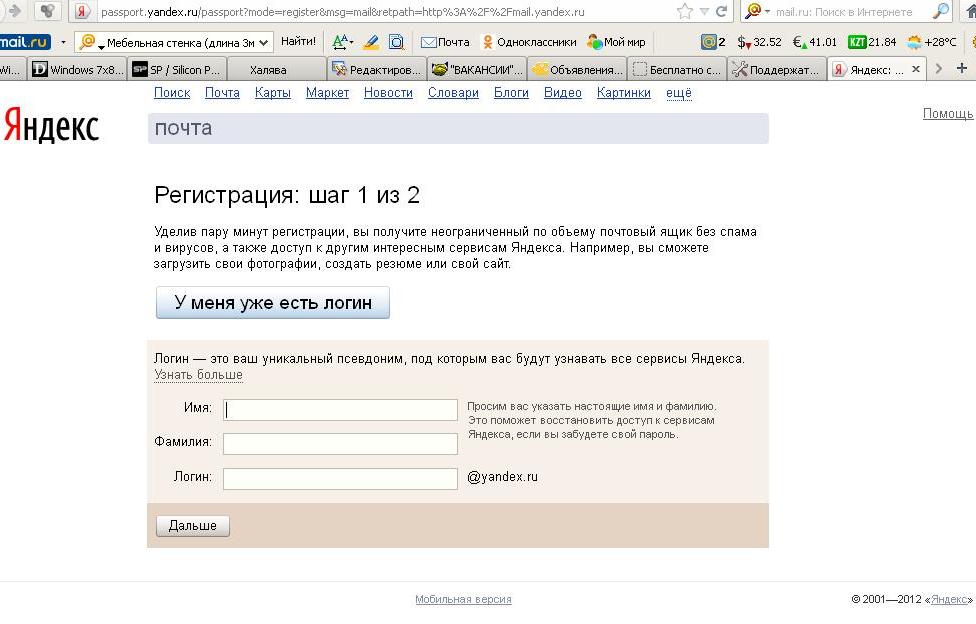Viewport: 976px width, 624px height.
Task: Click the highlighter pen toolbar icon
Action: point(371,42)
